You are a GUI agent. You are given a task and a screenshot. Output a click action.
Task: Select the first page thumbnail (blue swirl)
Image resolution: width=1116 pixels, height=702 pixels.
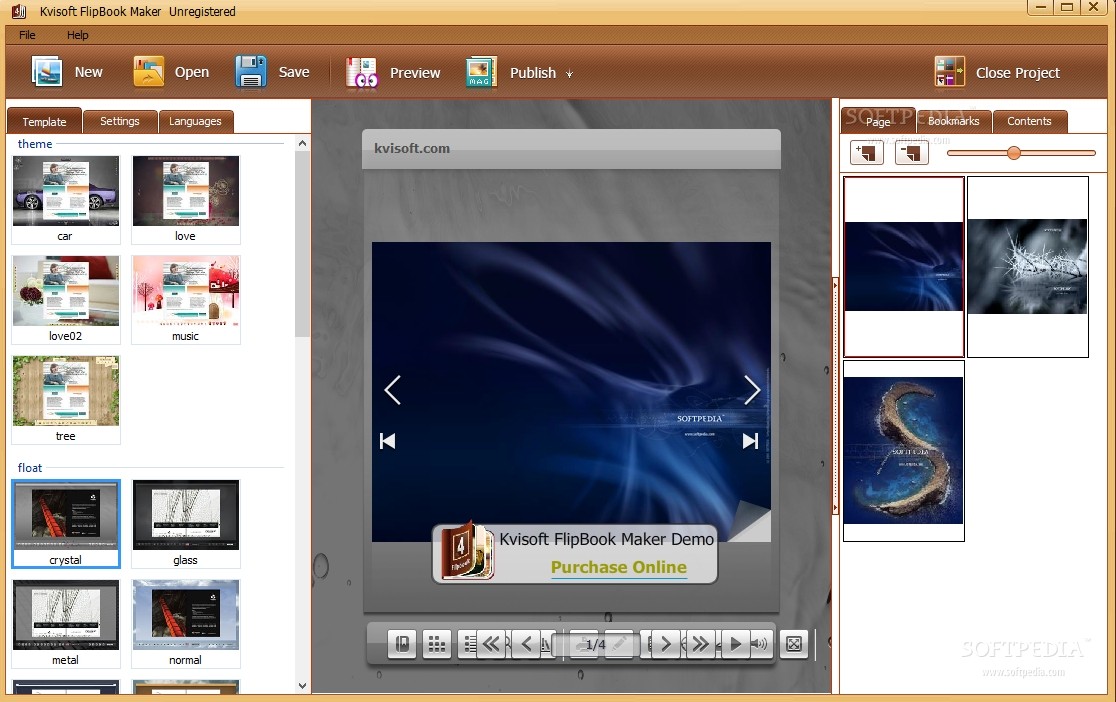(904, 267)
